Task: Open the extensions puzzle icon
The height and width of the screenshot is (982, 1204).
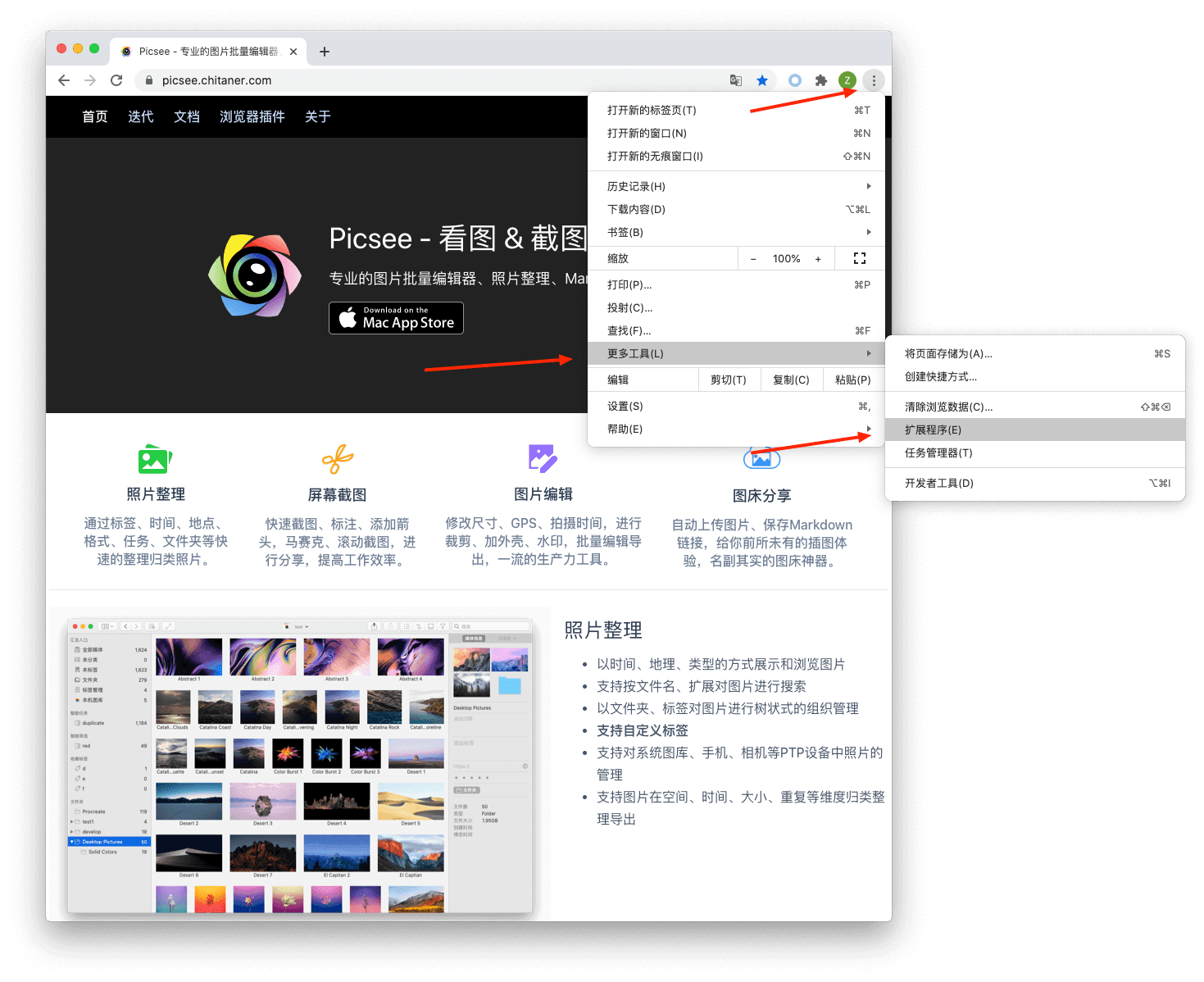Action: pos(821,80)
